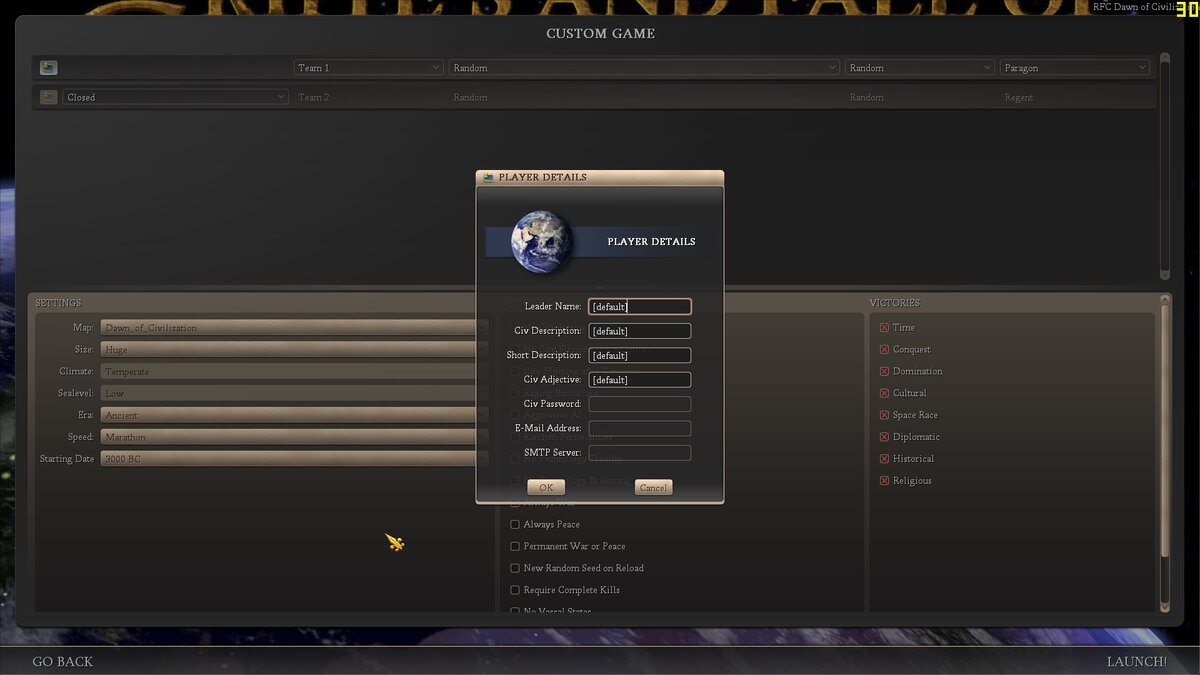Screen dimensions: 1200x675
Task: Click the SETTINGS panel heading
Action: (58, 303)
